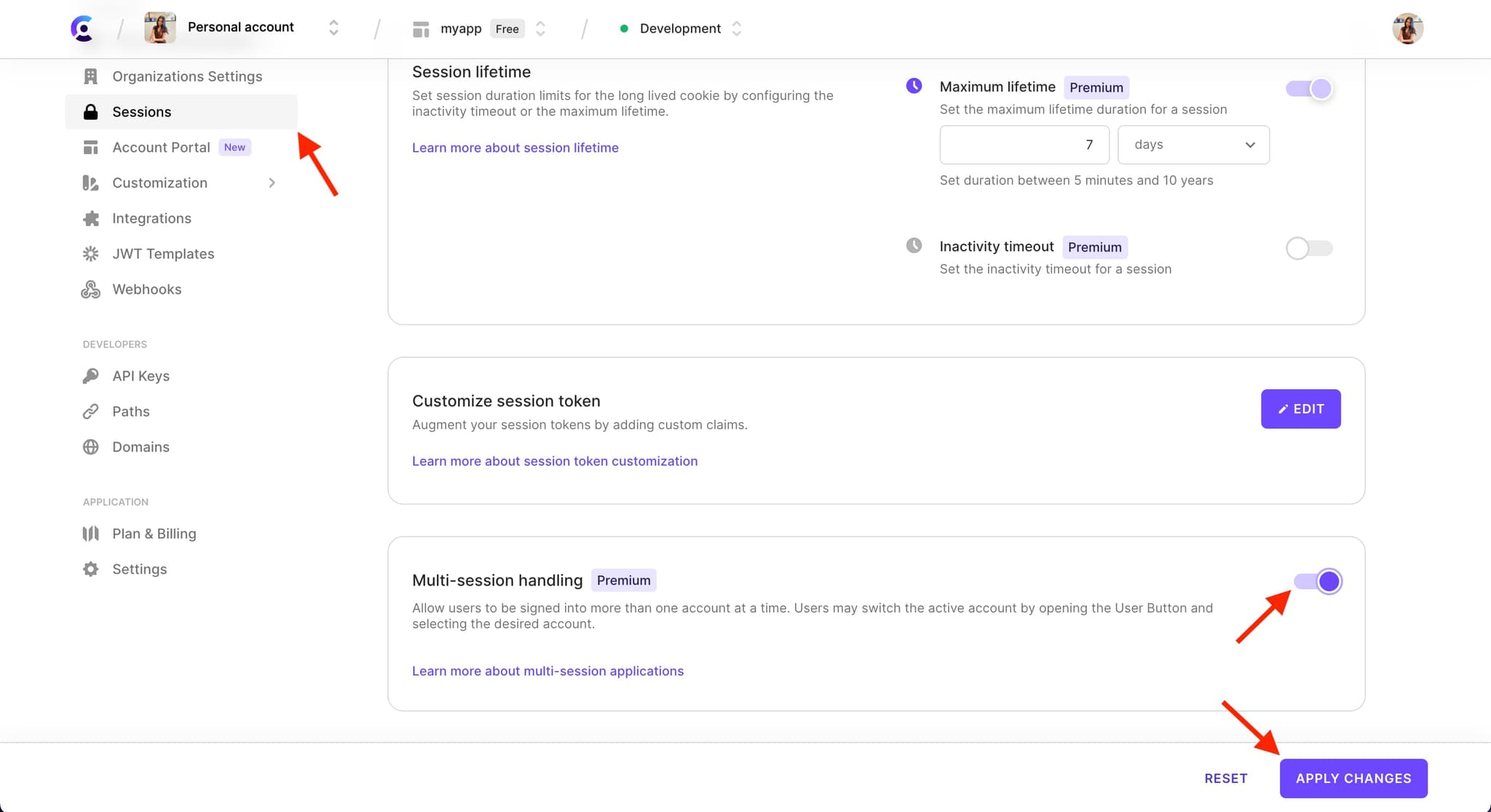Click the Customization sidebar icon
Image resolution: width=1491 pixels, height=812 pixels.
click(91, 182)
